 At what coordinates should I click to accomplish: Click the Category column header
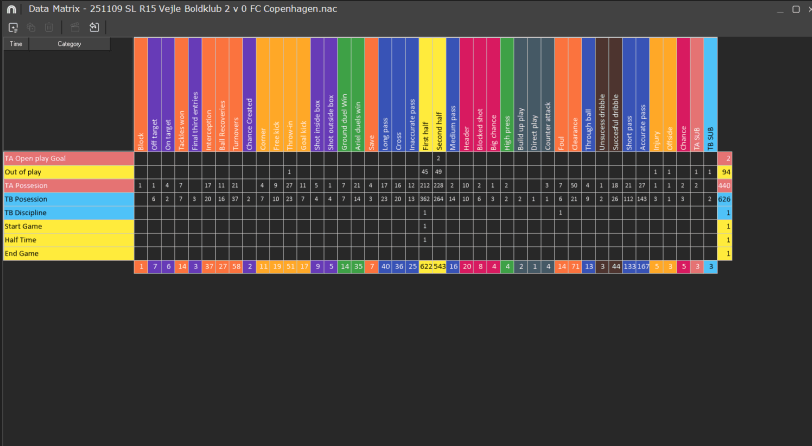click(x=69, y=44)
